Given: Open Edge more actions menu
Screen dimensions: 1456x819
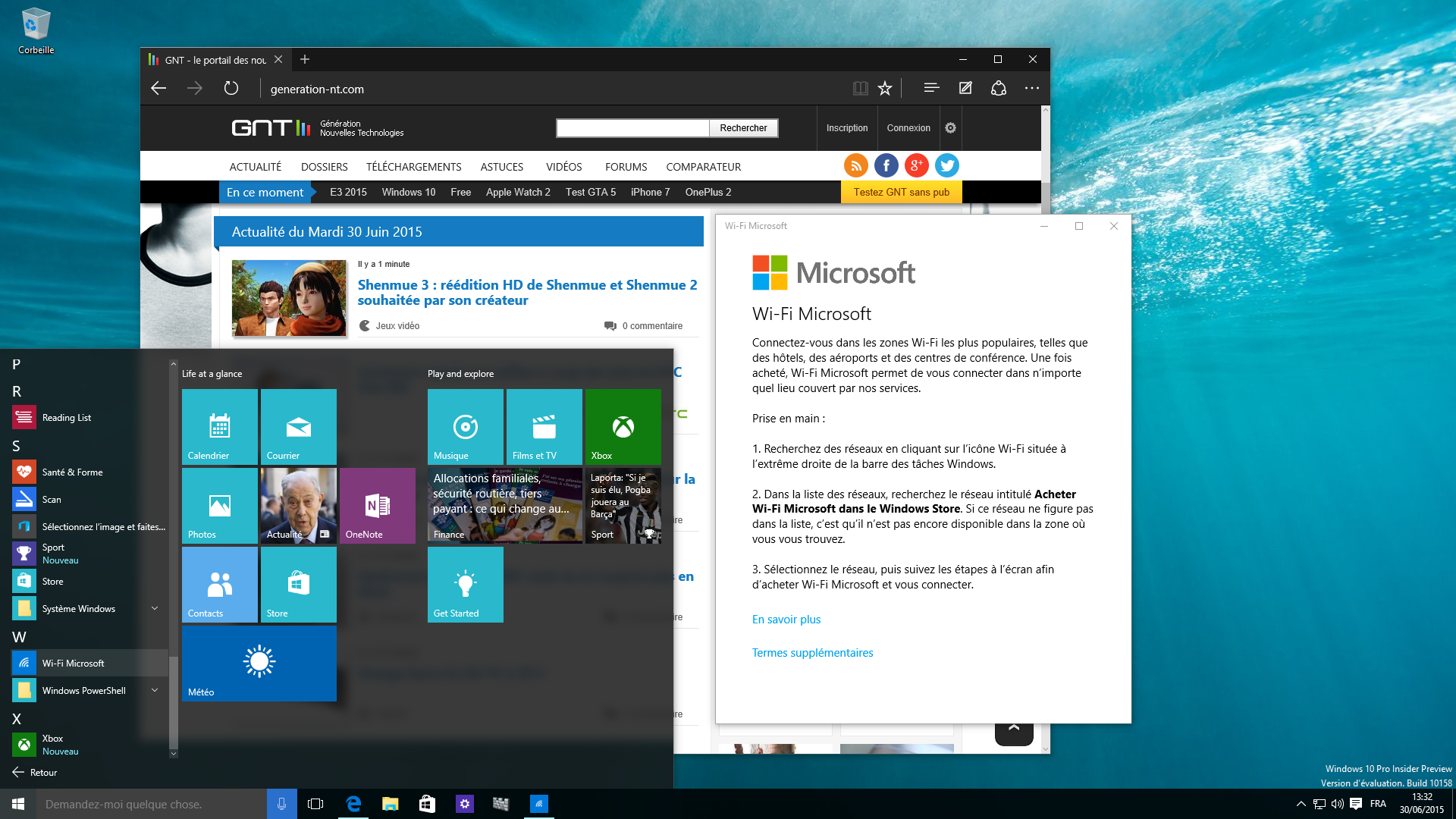Looking at the screenshot, I should 1032,88.
